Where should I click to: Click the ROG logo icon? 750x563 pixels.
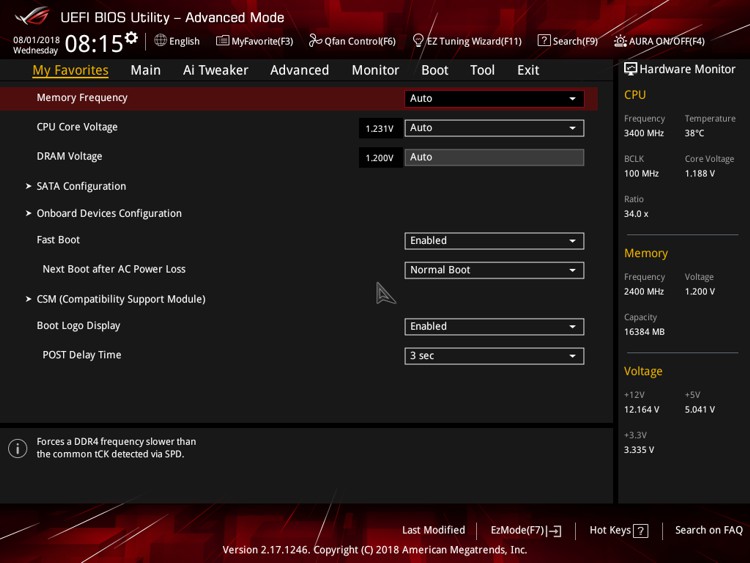(x=32, y=16)
